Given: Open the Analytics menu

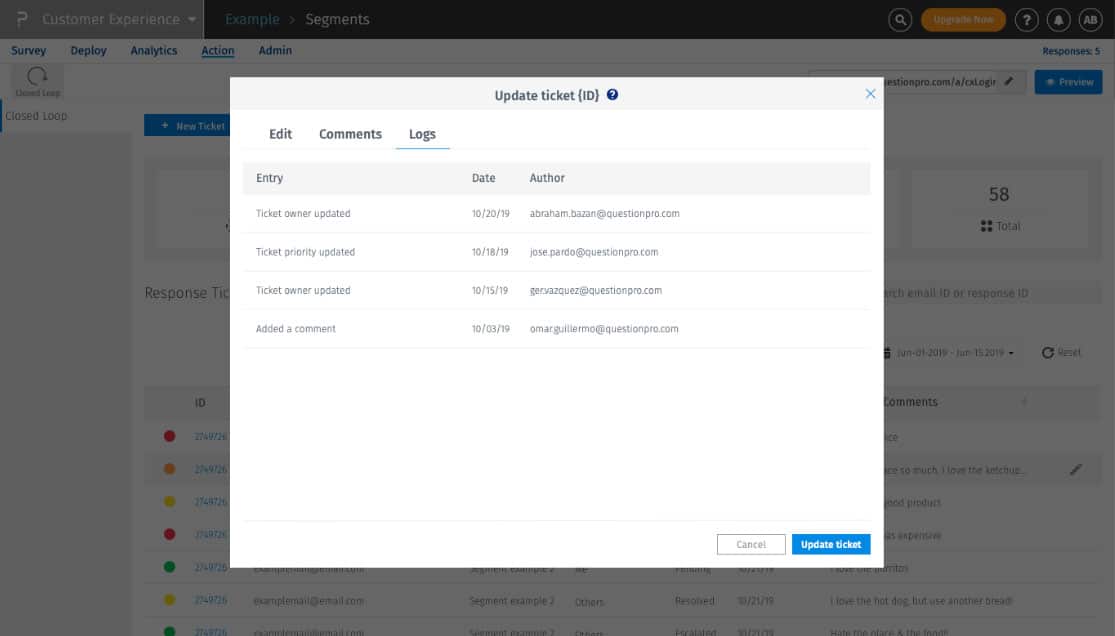Looking at the screenshot, I should point(154,51).
